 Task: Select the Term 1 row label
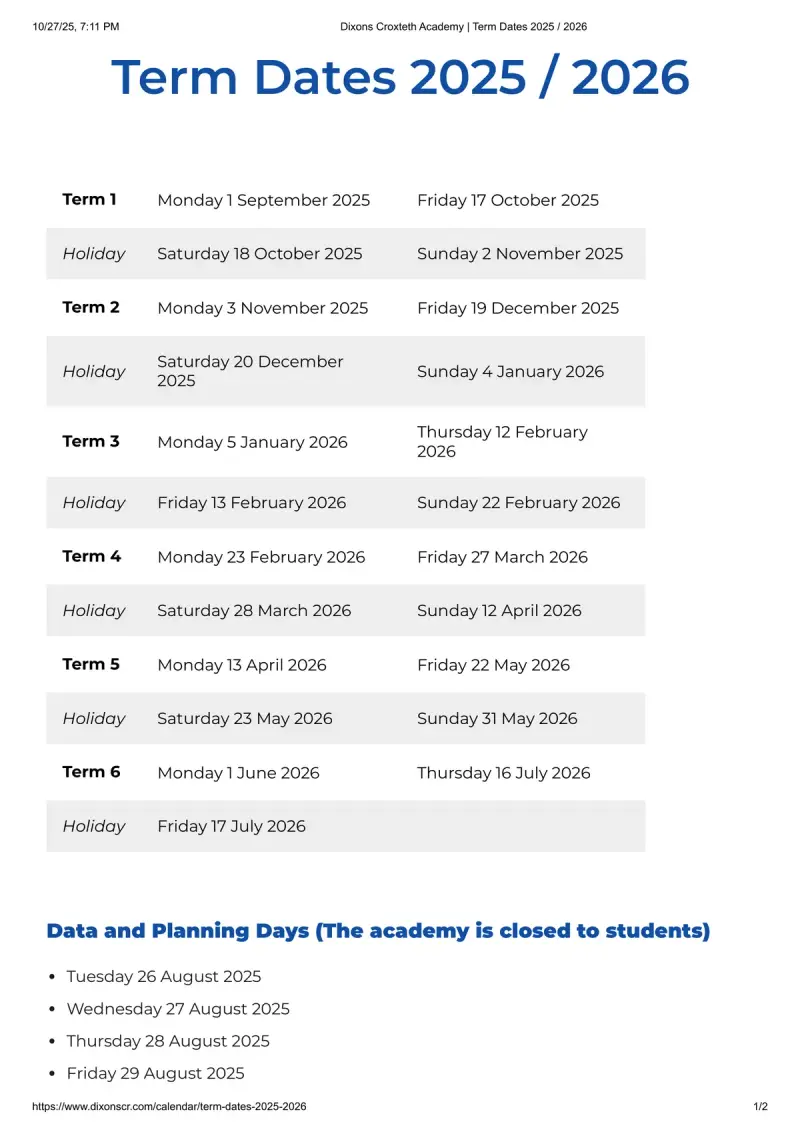coord(90,199)
